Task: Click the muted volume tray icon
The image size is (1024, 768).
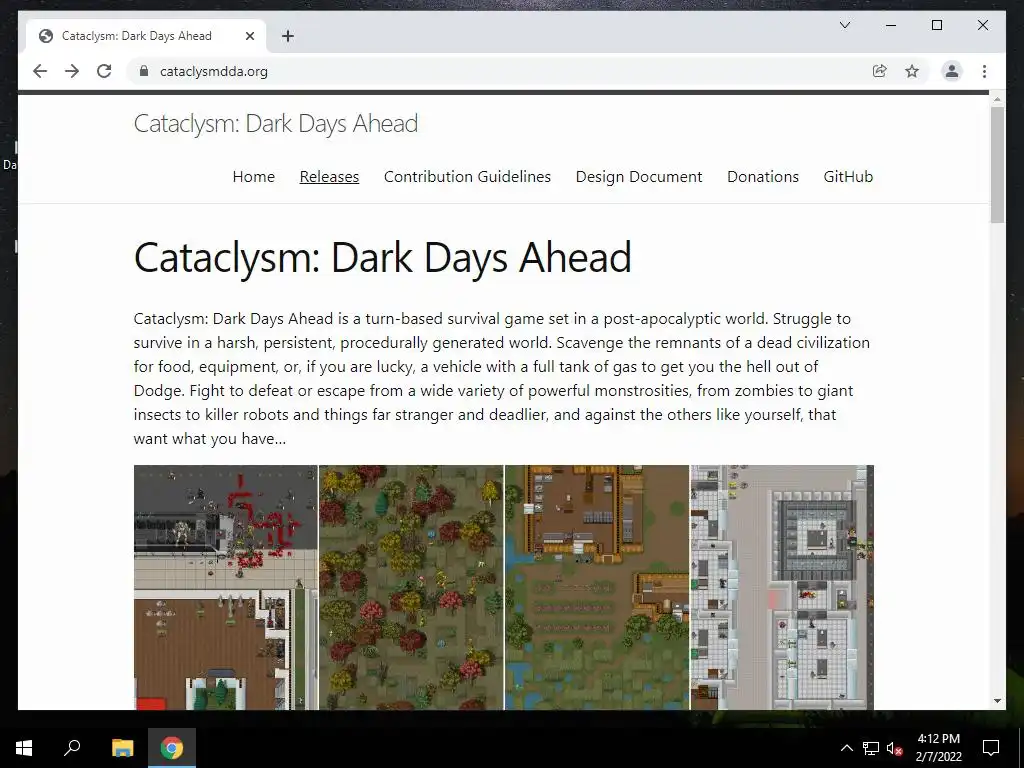Action: click(894, 748)
